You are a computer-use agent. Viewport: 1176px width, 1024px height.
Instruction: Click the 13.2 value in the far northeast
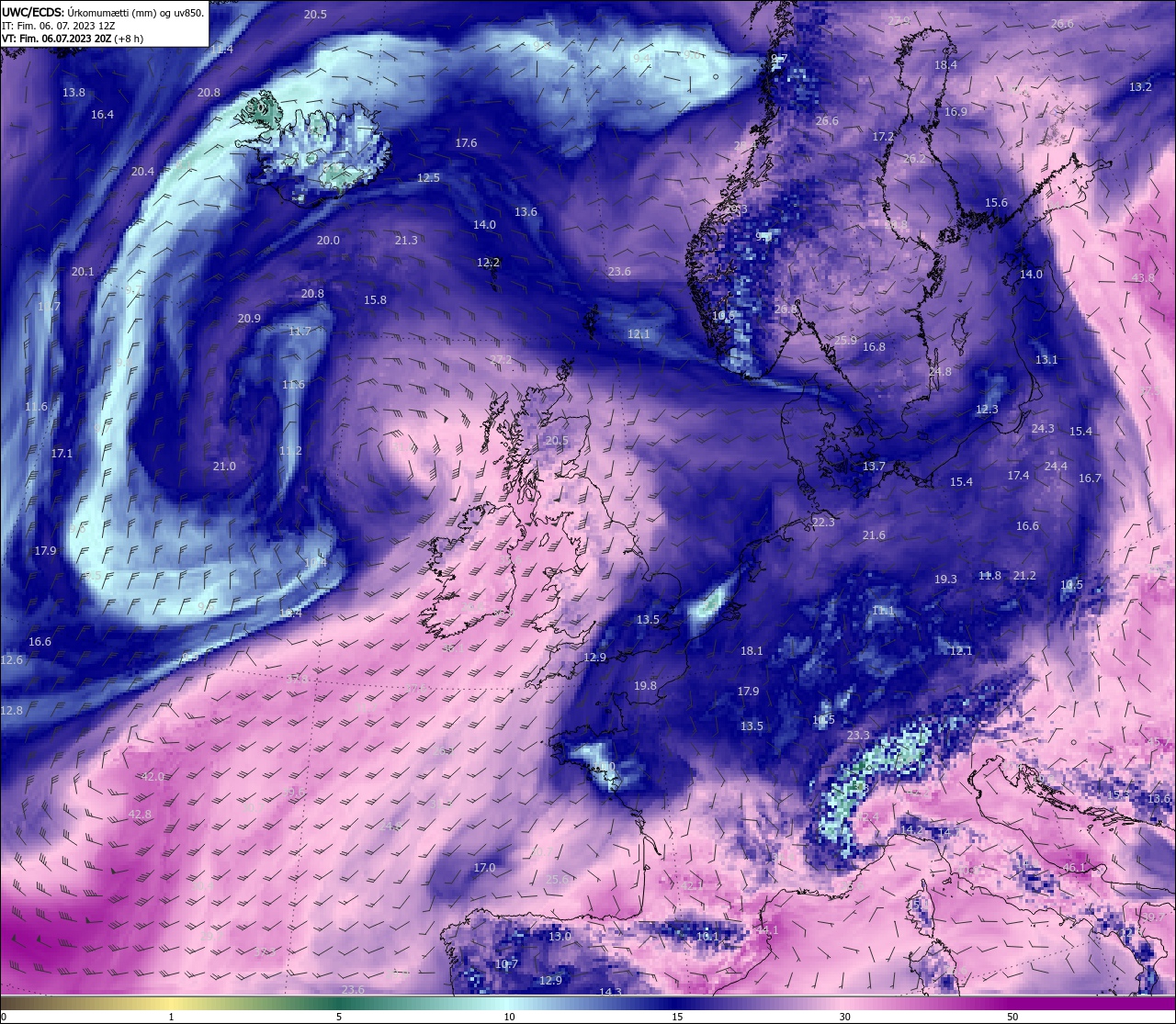point(1140,87)
